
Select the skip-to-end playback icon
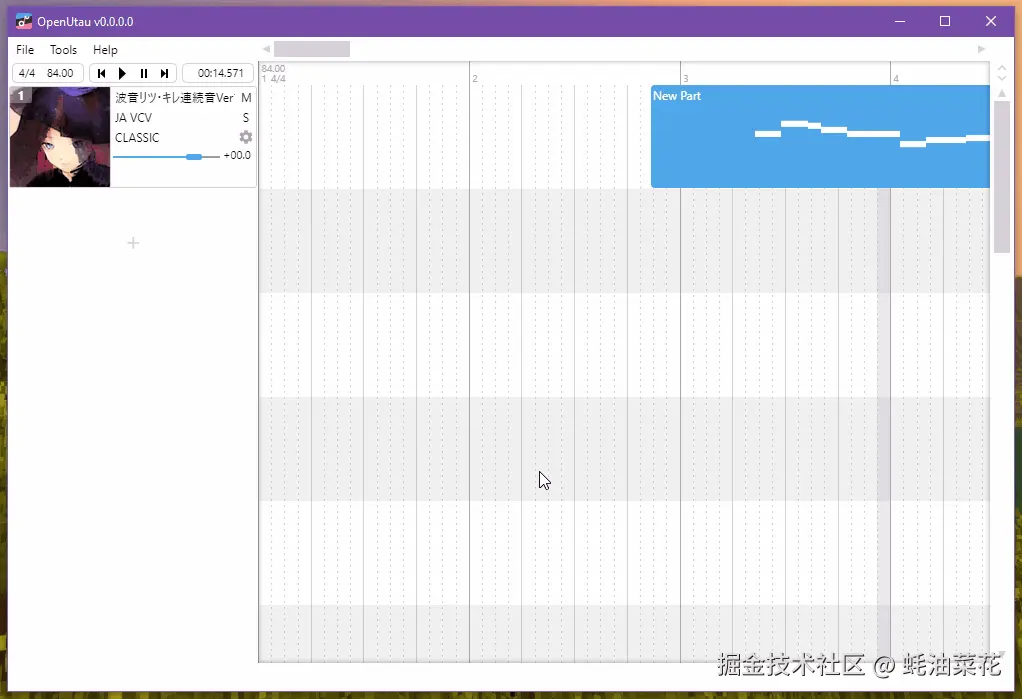pos(166,72)
